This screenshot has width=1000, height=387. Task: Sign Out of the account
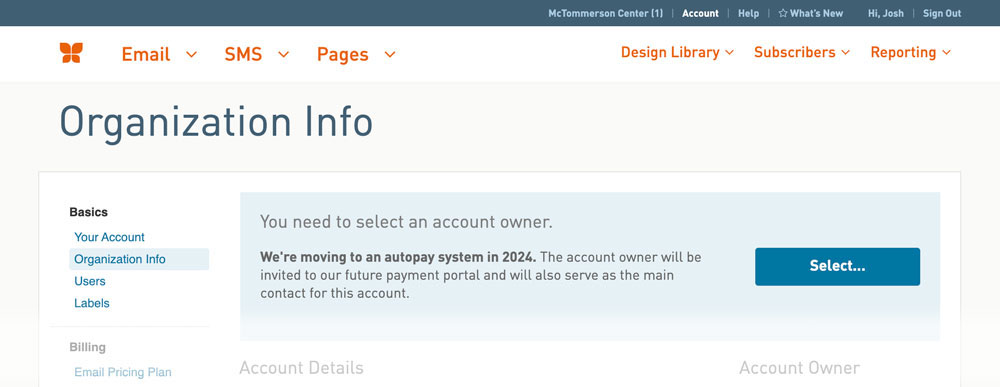coord(942,13)
